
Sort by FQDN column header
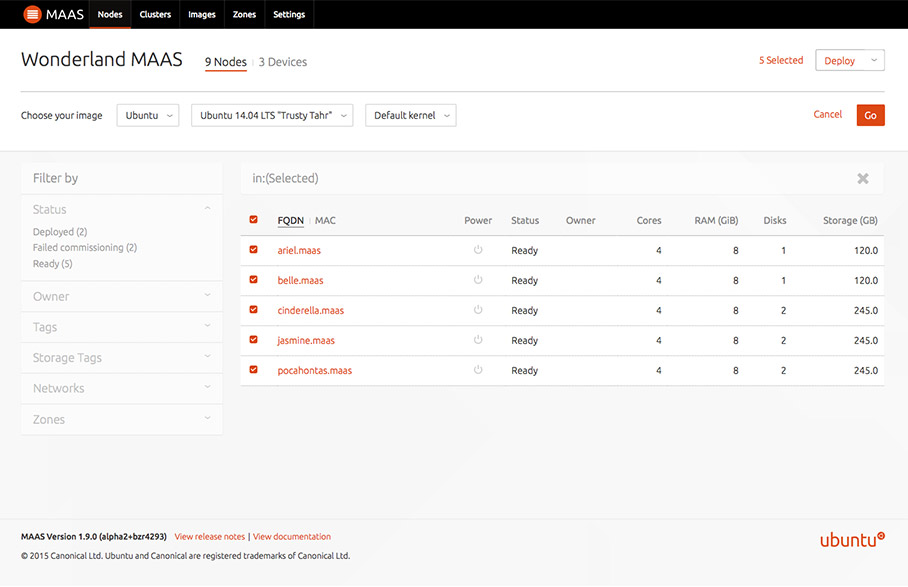pos(291,221)
